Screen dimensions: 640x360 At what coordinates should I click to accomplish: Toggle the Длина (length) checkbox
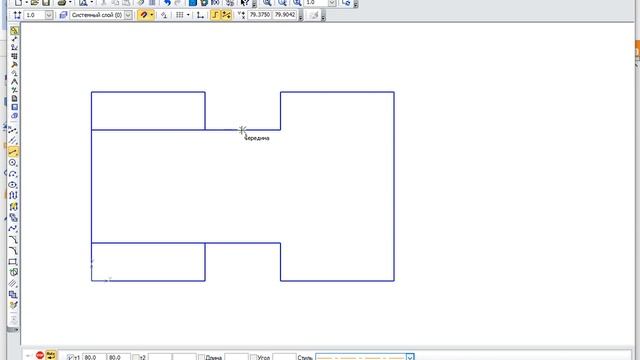click(201, 358)
